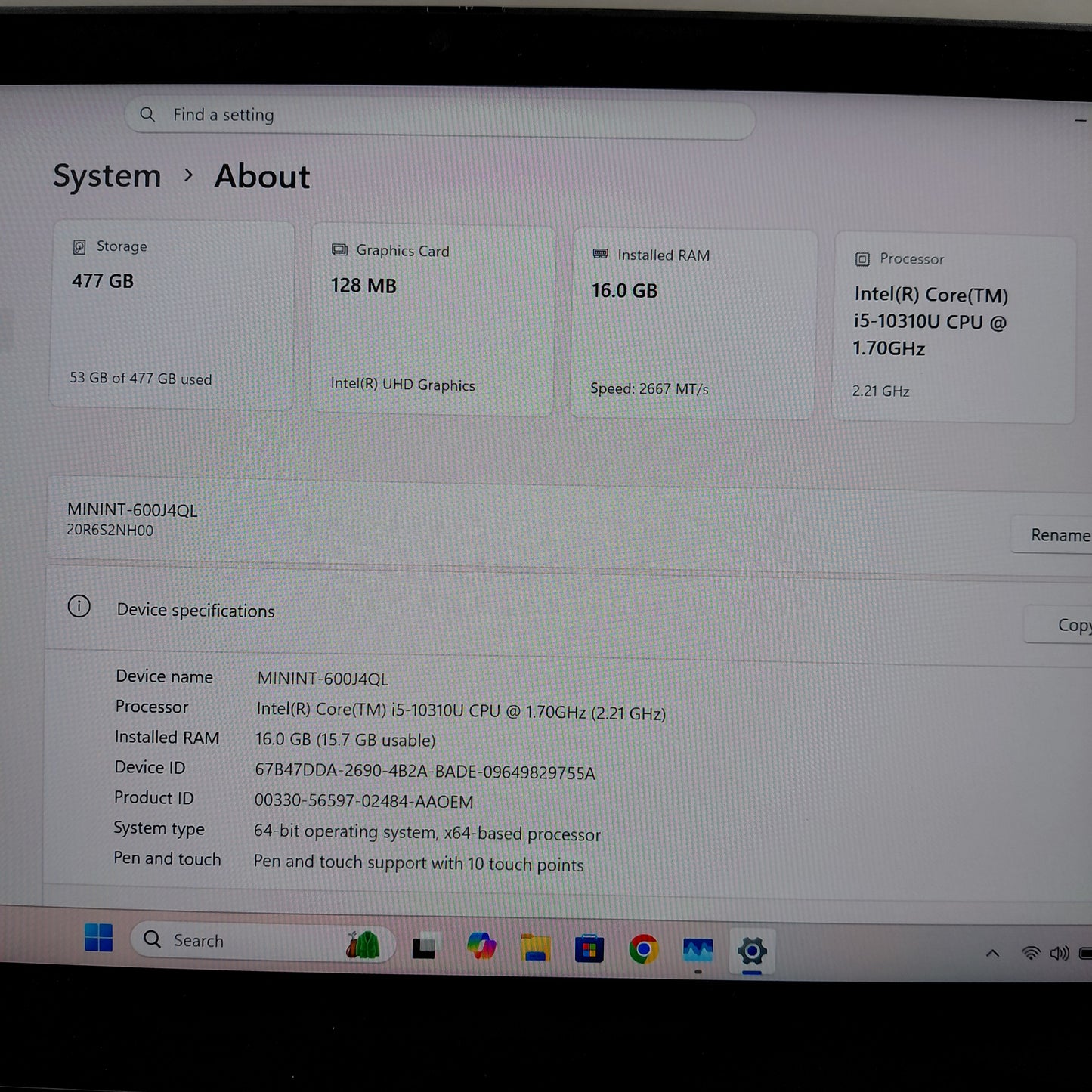The width and height of the screenshot is (1092, 1092).
Task: Select the About breadcrumb label
Action: coord(261,175)
